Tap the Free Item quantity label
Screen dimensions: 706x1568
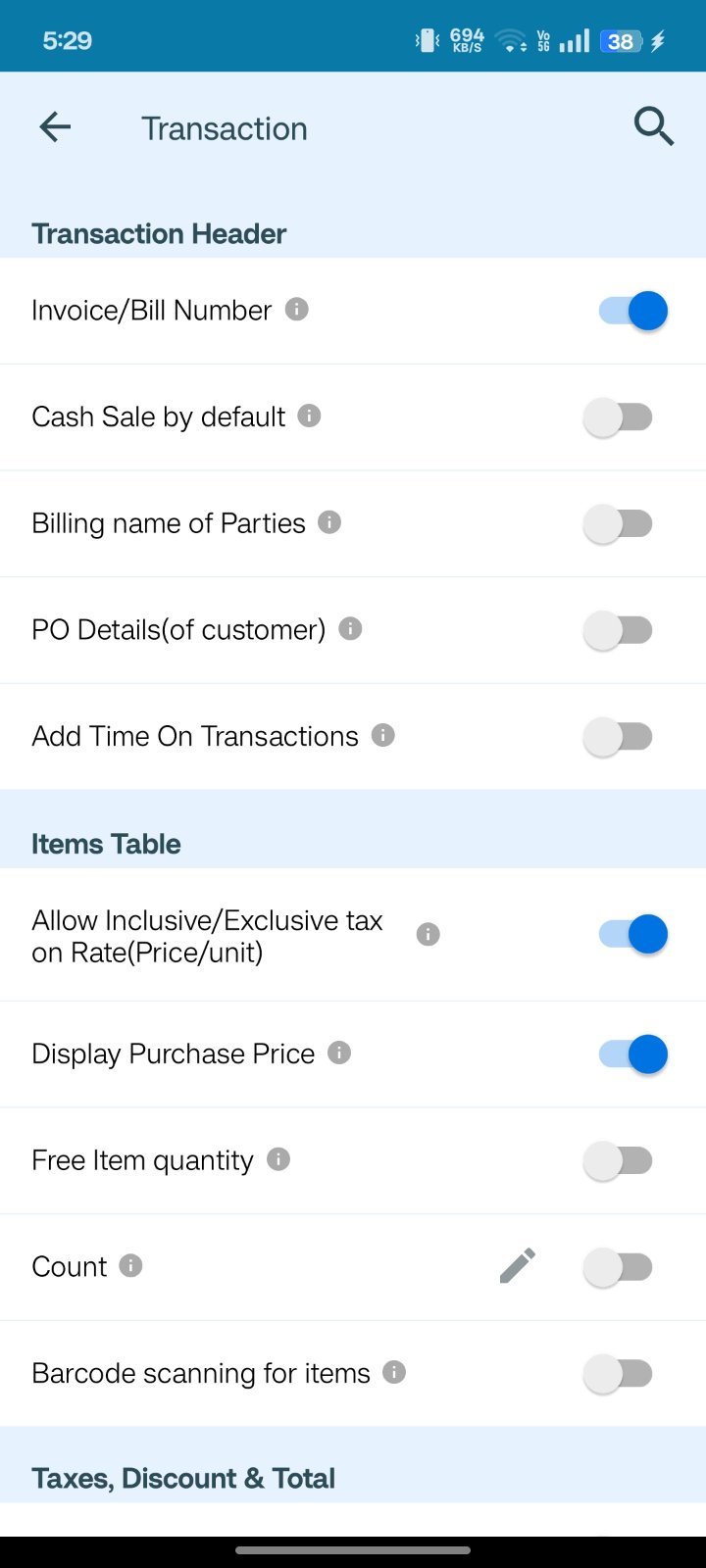click(x=142, y=1160)
